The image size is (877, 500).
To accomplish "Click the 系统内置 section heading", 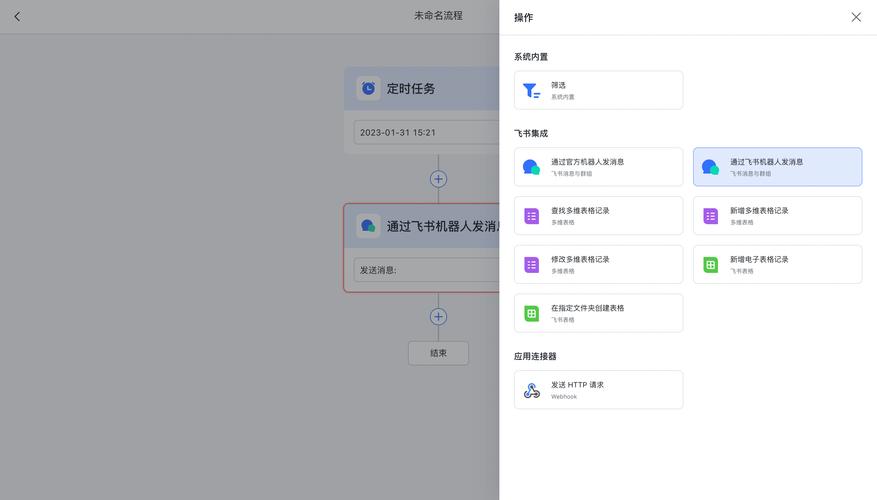I will pos(531,56).
